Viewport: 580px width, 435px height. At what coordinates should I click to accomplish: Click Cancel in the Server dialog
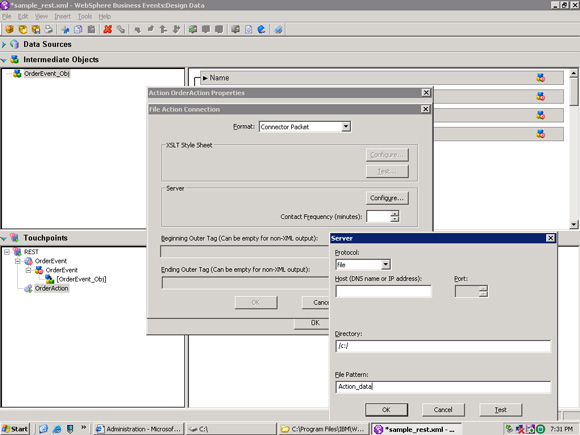[443, 409]
